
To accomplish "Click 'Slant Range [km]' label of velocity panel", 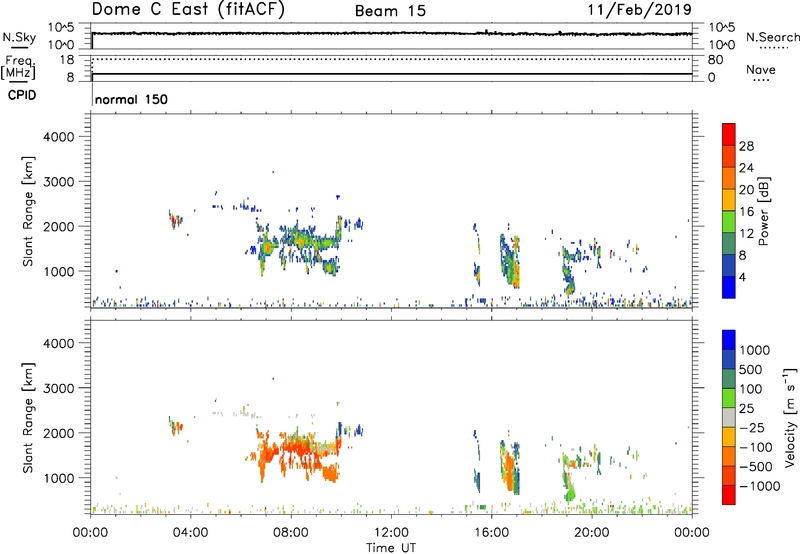I will (28, 418).
